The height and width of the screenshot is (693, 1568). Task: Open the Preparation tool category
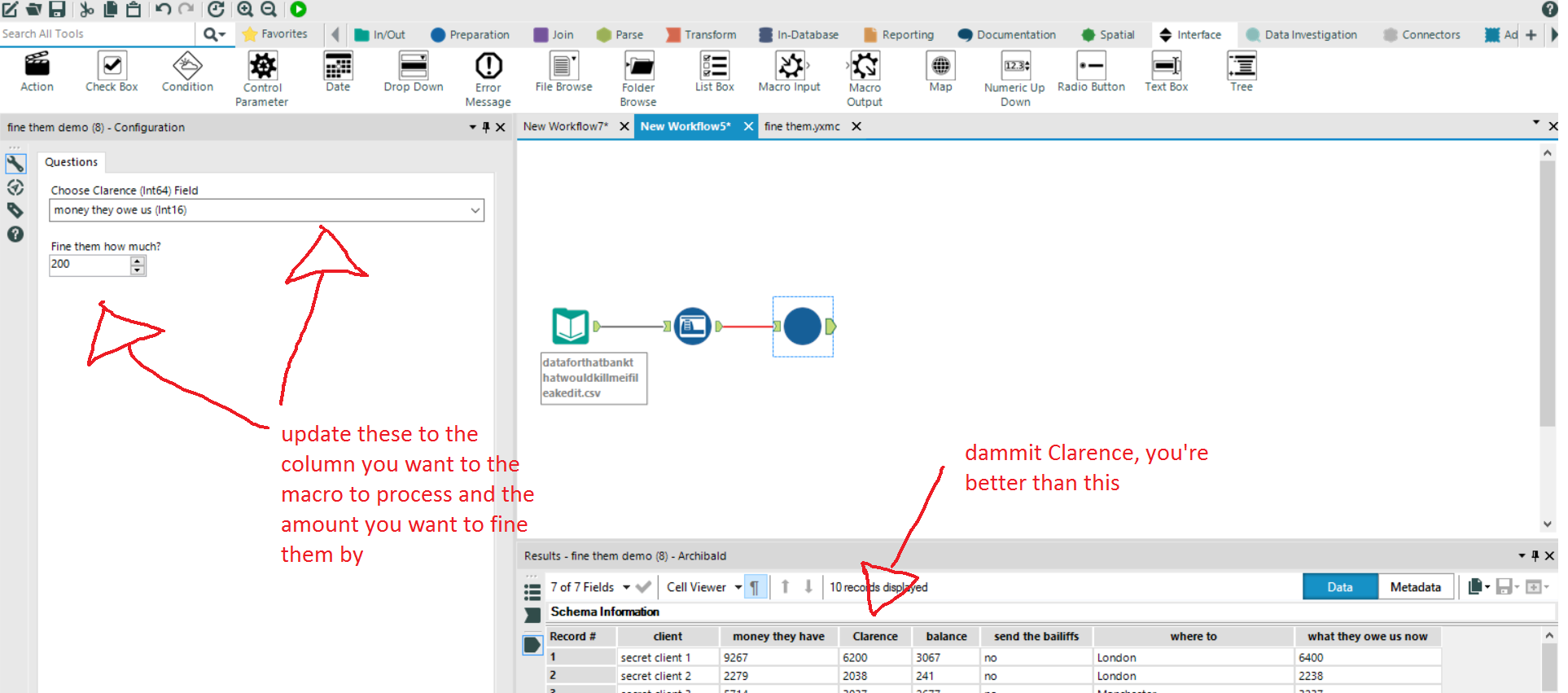pos(470,35)
